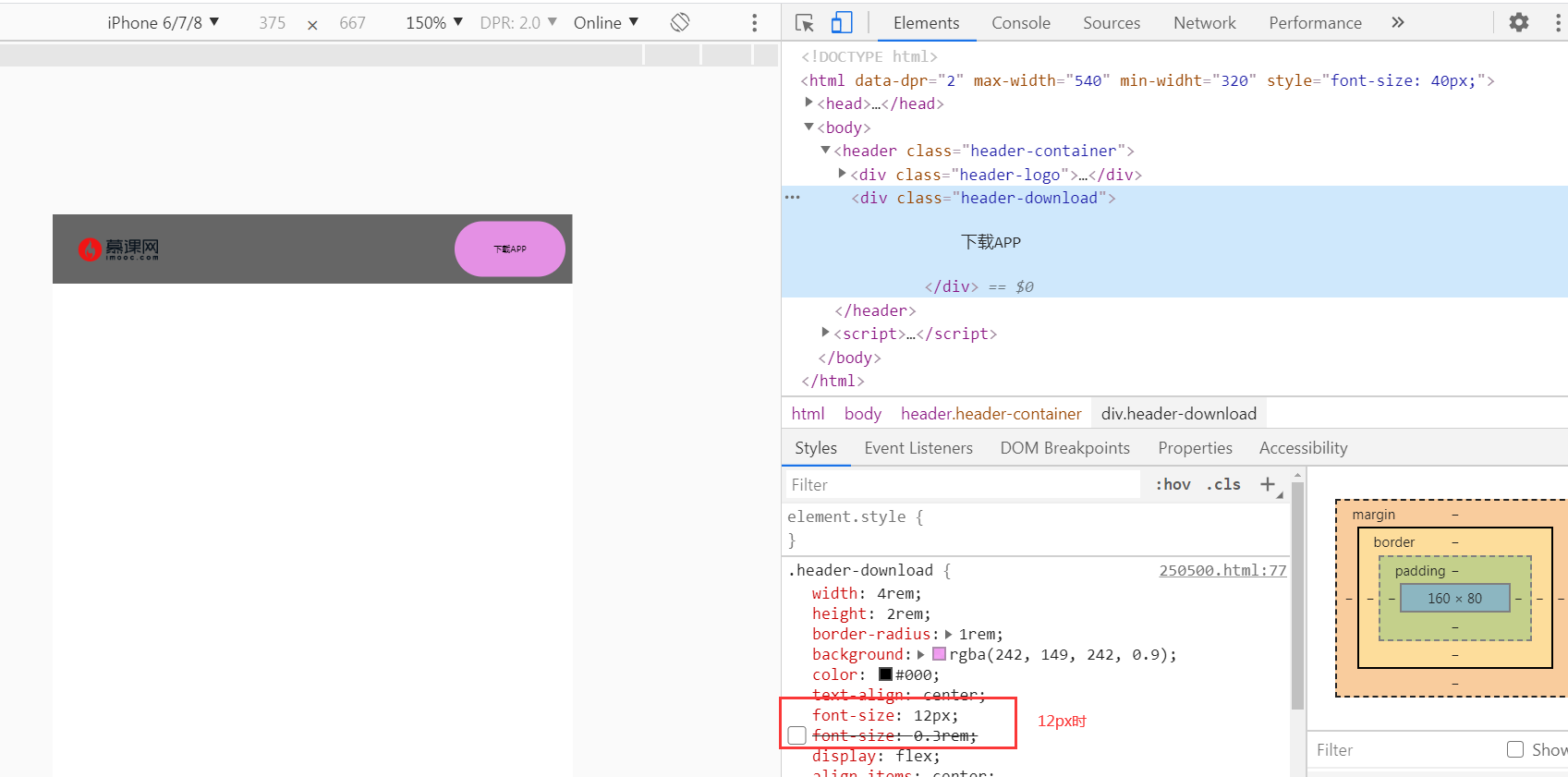Viewport: 1568px width, 777px height.
Task: Show more DevTools tabs chevron
Action: click(1398, 22)
